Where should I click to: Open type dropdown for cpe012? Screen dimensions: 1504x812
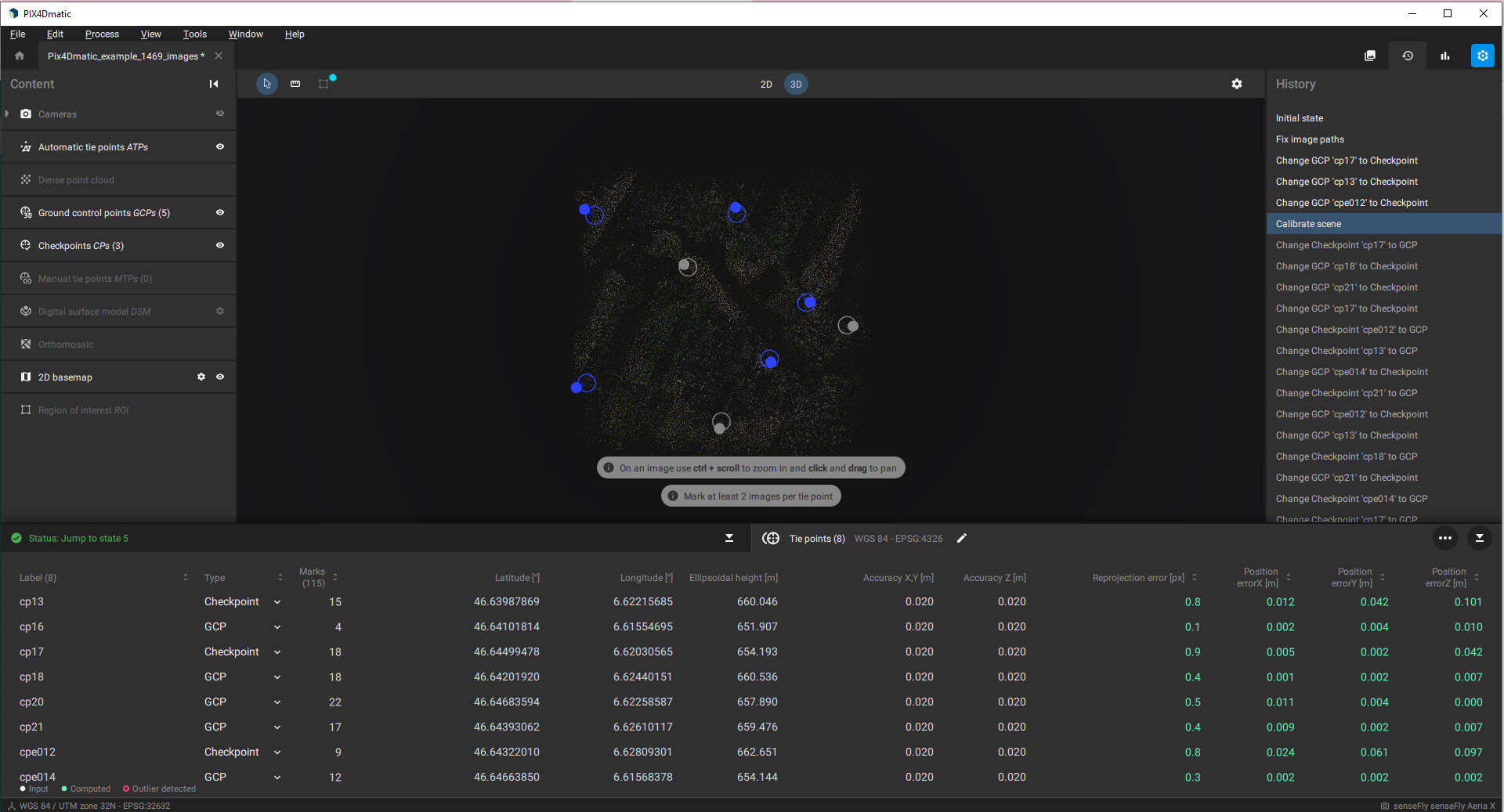point(277,752)
